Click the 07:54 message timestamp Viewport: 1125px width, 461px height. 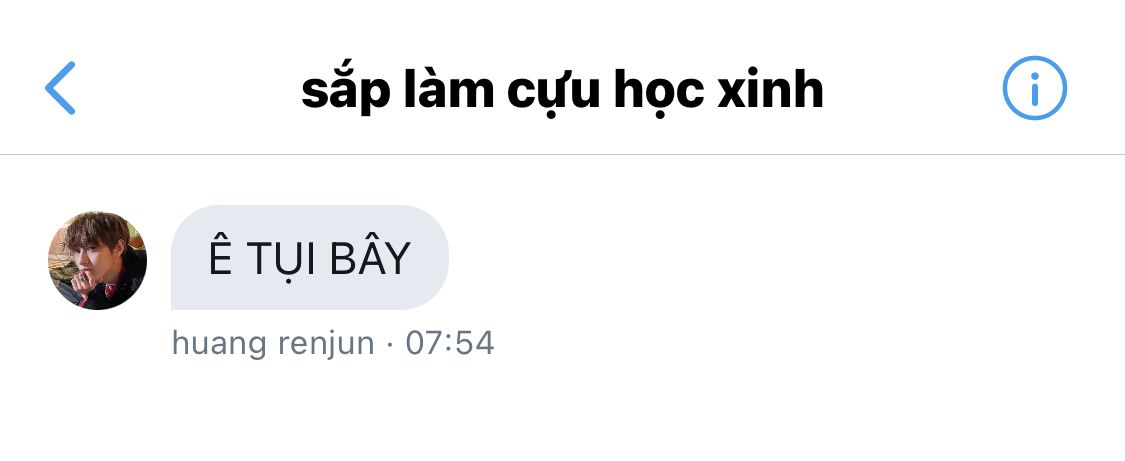tap(450, 343)
